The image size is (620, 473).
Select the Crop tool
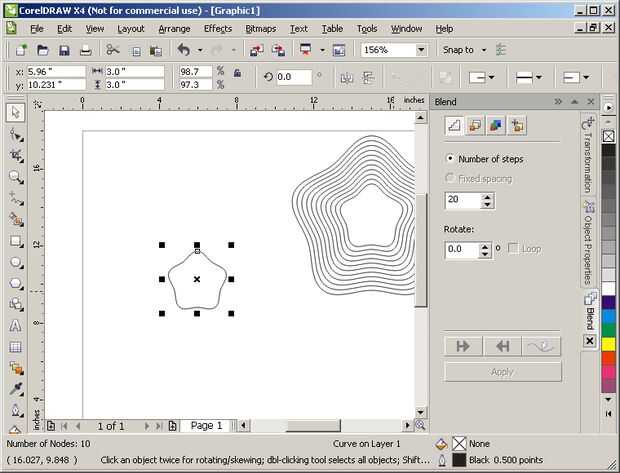coord(16,156)
